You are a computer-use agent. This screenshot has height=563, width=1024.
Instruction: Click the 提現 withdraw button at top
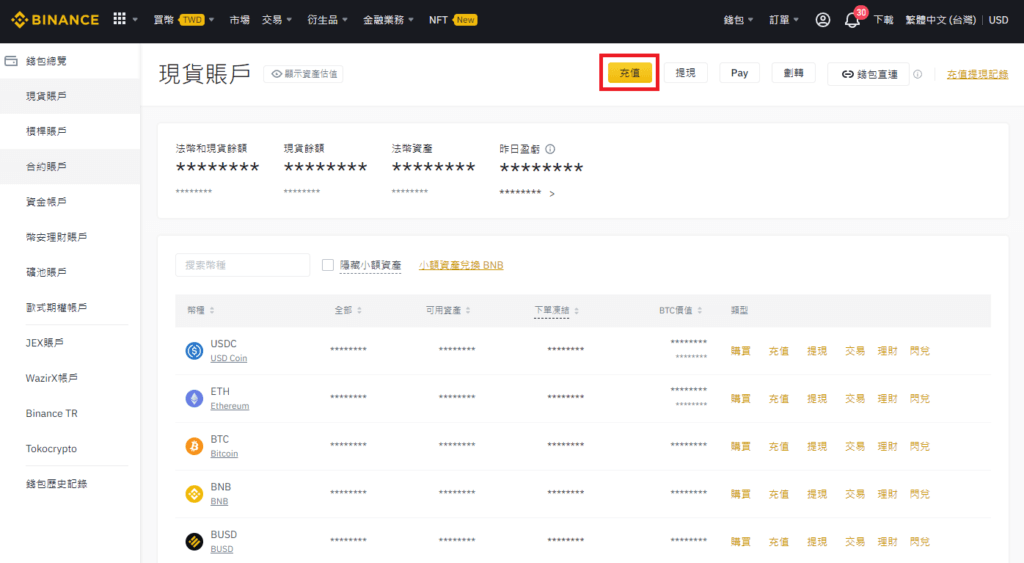[686, 72]
